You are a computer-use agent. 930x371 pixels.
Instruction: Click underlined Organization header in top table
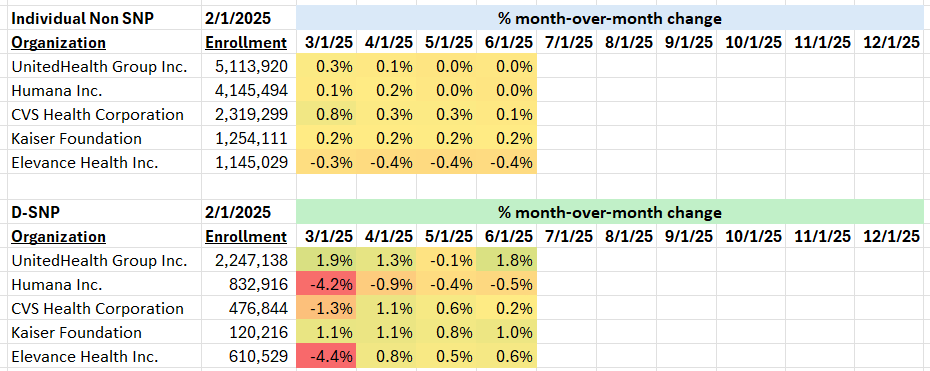coord(59,43)
